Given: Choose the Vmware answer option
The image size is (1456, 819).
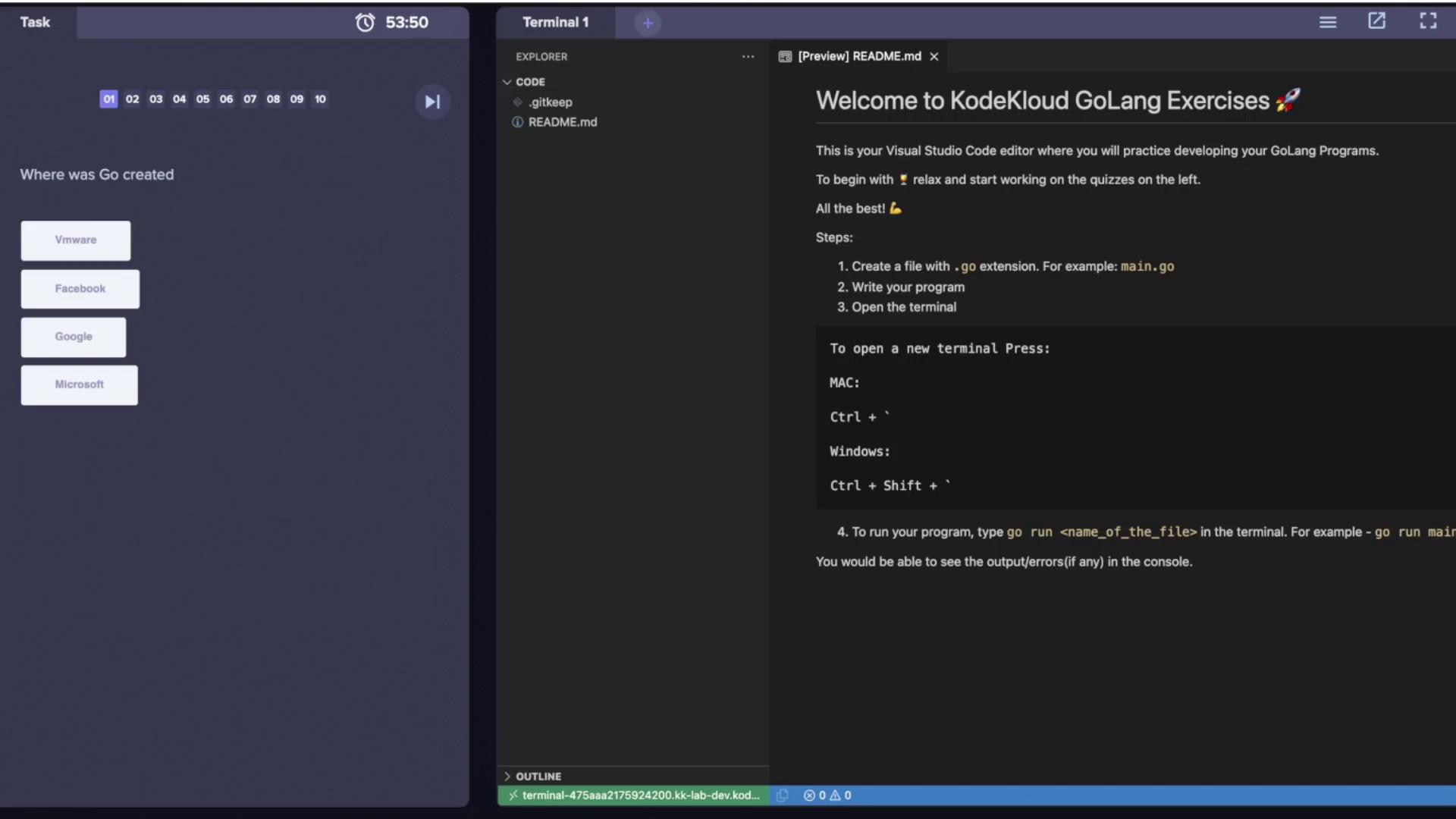Looking at the screenshot, I should point(76,240).
